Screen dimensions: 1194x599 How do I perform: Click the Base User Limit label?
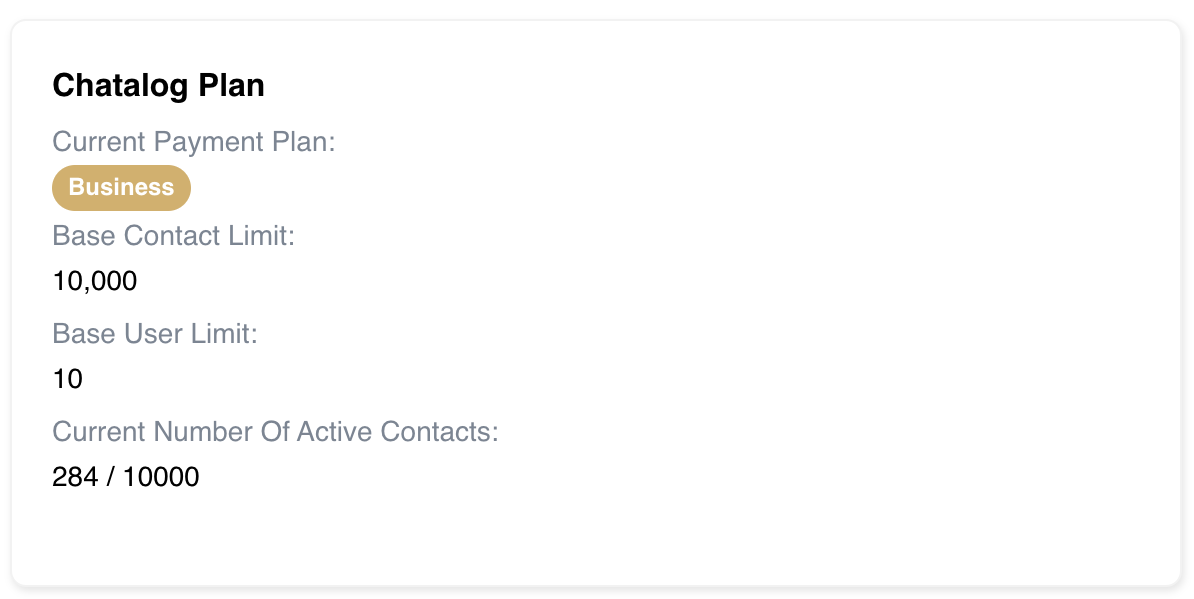point(155,333)
